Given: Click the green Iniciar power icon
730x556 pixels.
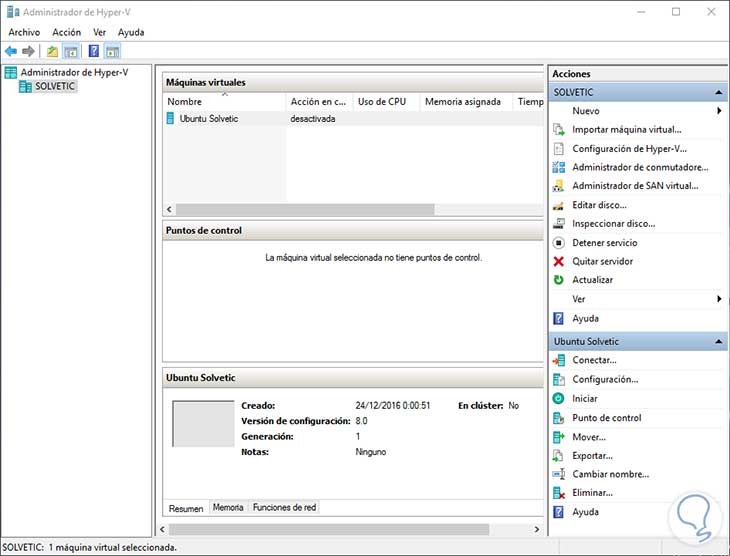Looking at the screenshot, I should pyautogui.click(x=558, y=399).
